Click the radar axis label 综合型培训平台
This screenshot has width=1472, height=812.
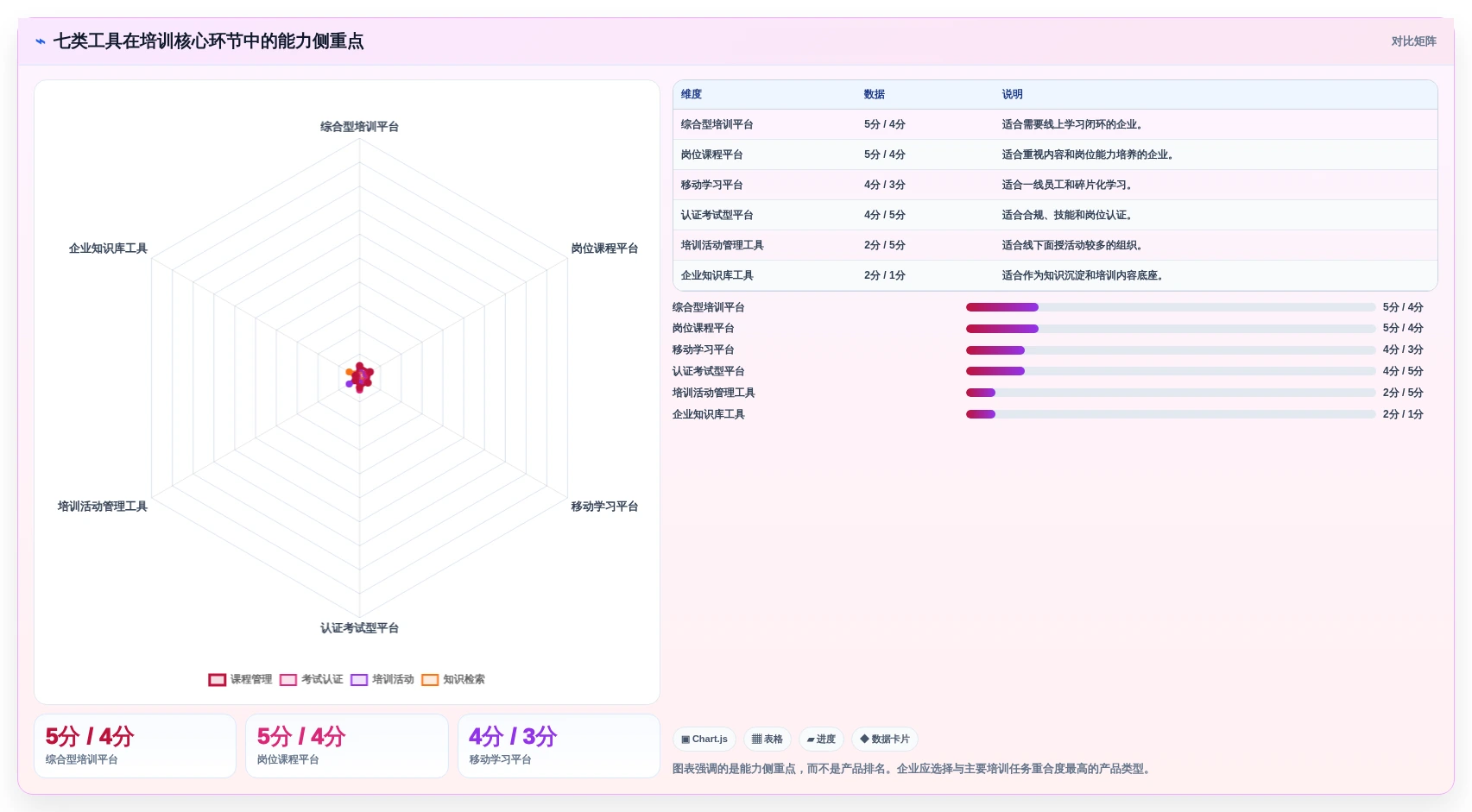(359, 127)
